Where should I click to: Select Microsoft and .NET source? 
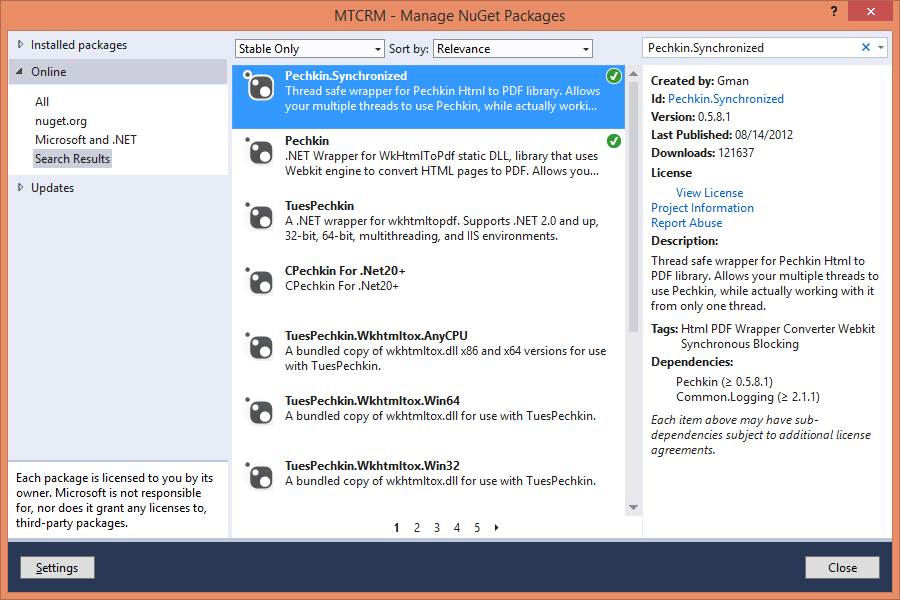(x=86, y=140)
